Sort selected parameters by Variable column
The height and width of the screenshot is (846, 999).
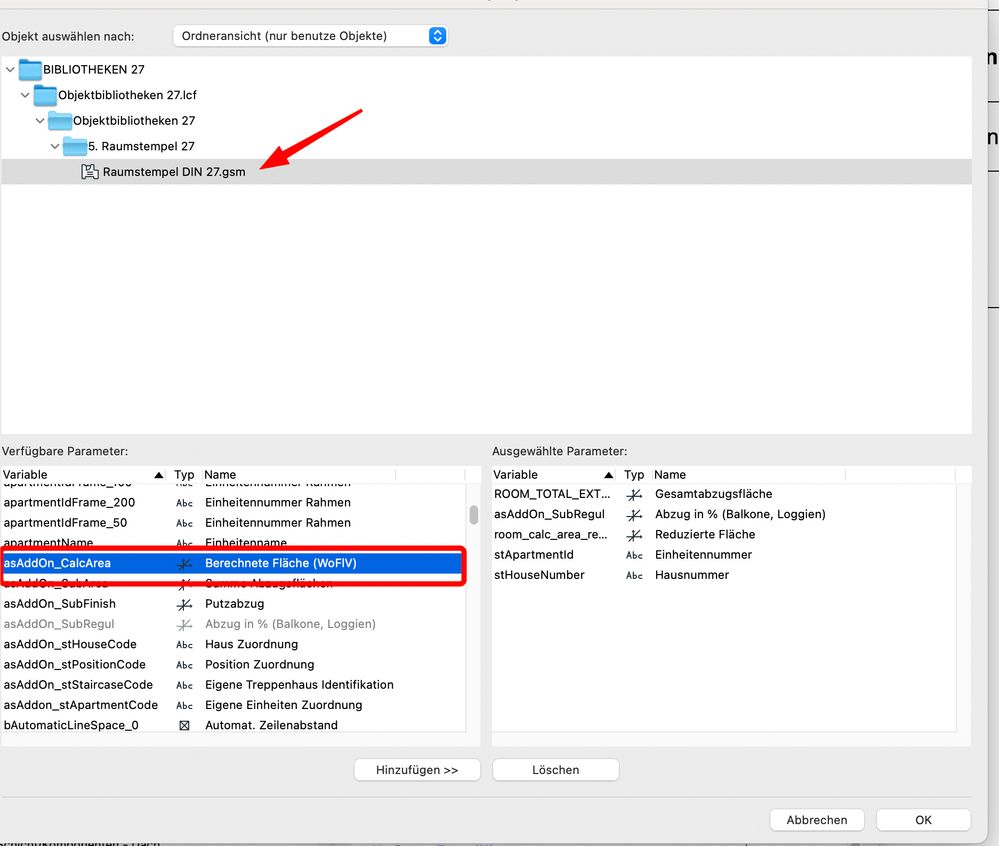click(x=553, y=475)
